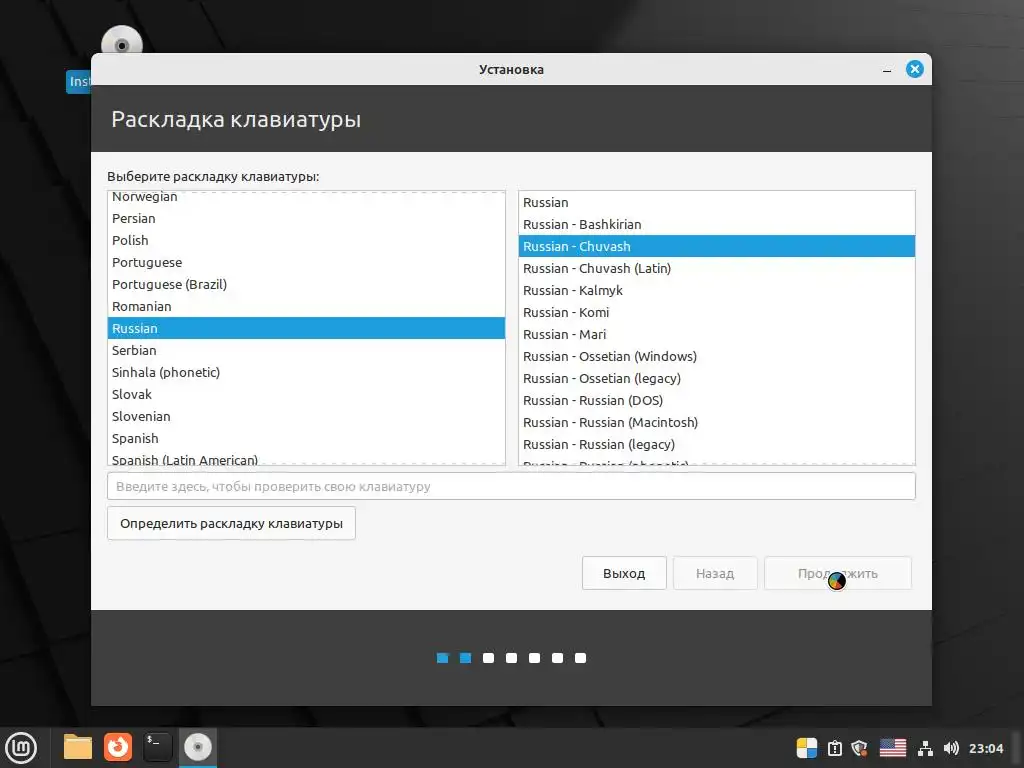1024x768 pixels.
Task: Open the clipboard tray icon
Action: (835, 748)
